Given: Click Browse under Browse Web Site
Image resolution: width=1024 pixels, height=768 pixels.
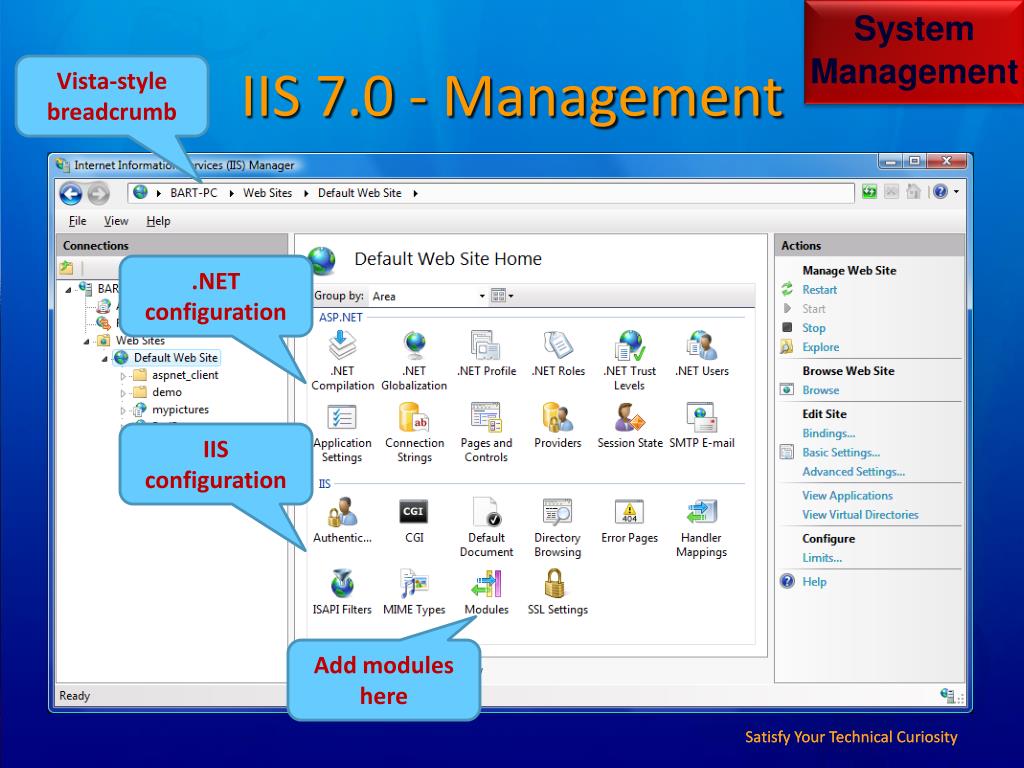Looking at the screenshot, I should point(821,390).
